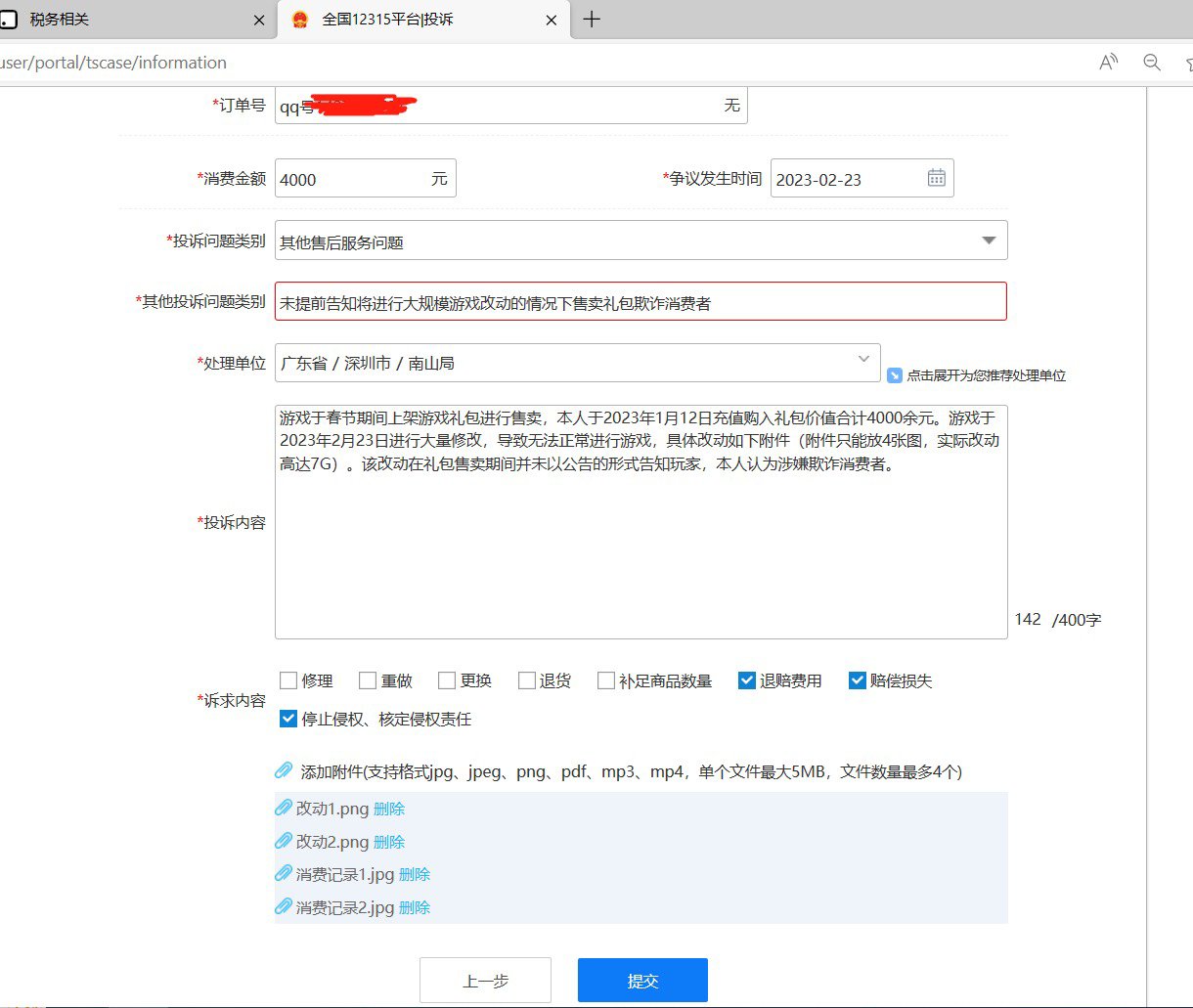Click the blue arrow recommend unit icon
Screen dimensions: 1193x1008
click(x=894, y=375)
